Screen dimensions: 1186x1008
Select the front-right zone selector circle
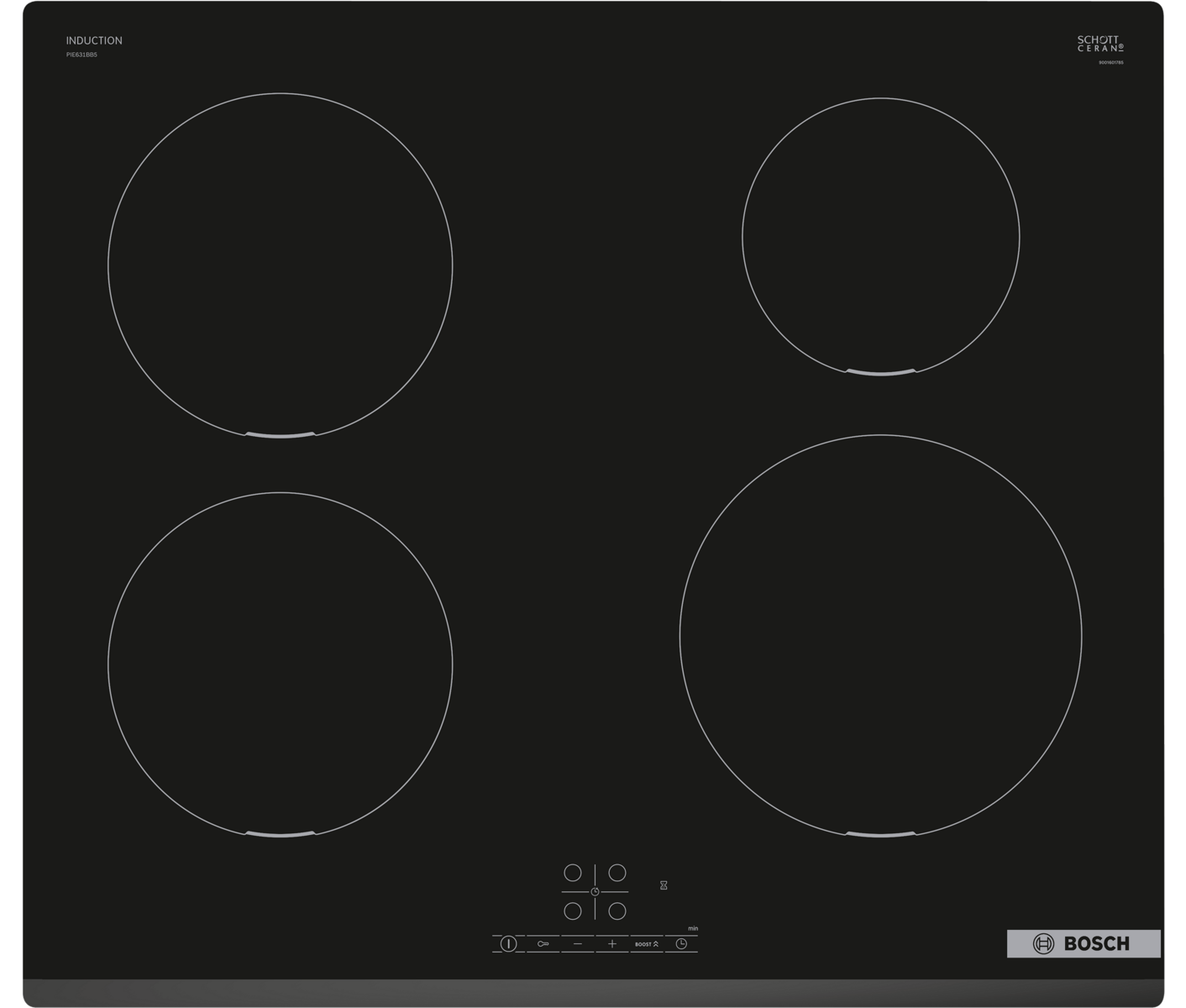tap(617, 911)
